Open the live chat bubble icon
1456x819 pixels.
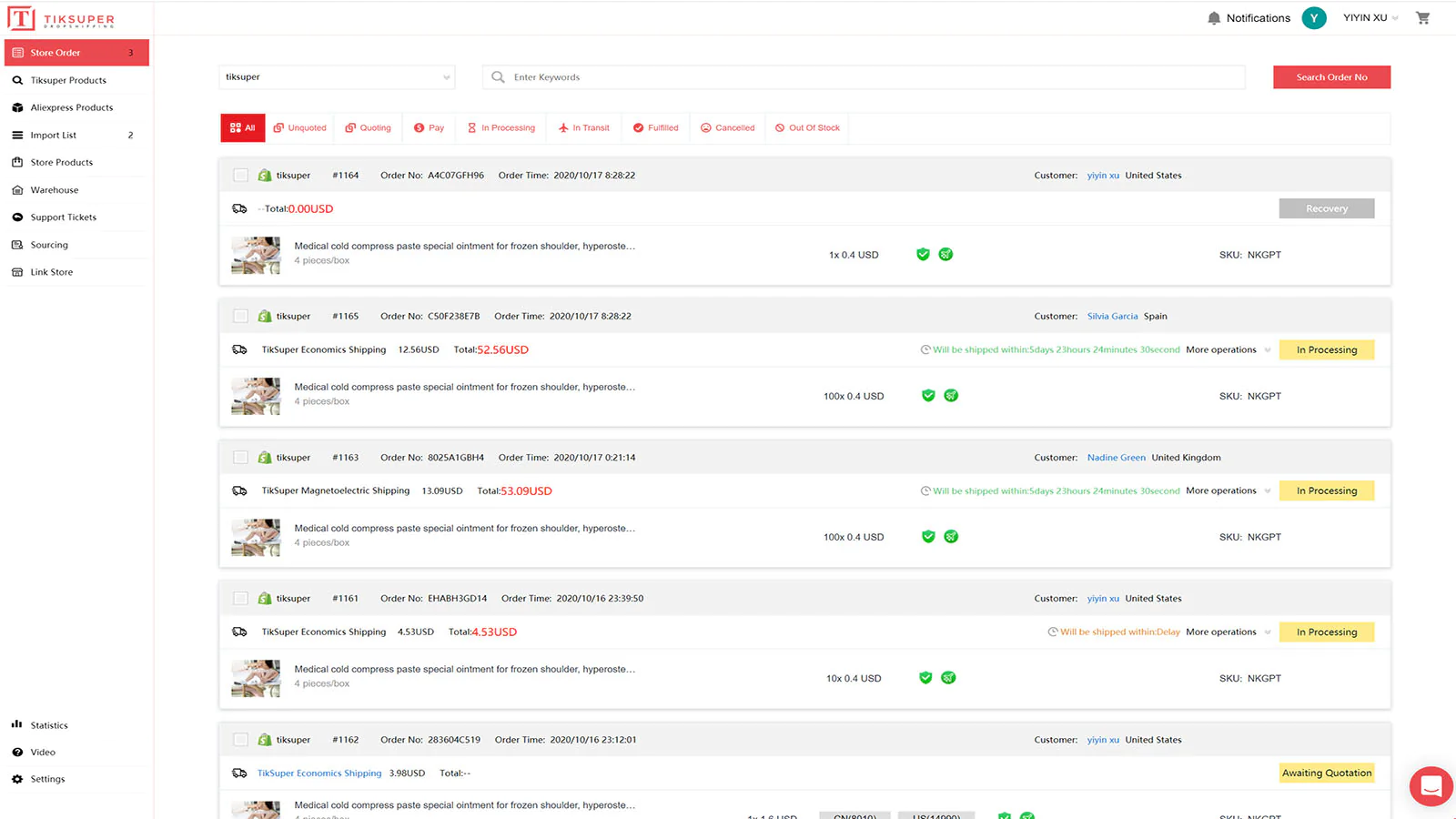coord(1431,786)
